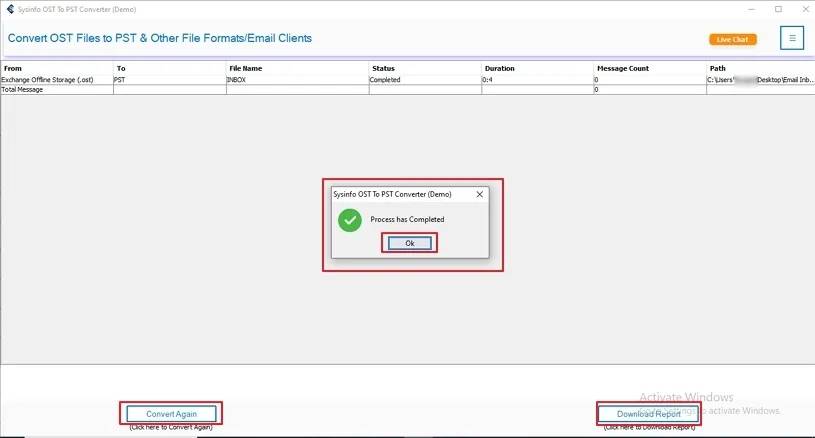Viewport: 815px width, 438px height.
Task: Select the Path column header
Action: pos(760,68)
